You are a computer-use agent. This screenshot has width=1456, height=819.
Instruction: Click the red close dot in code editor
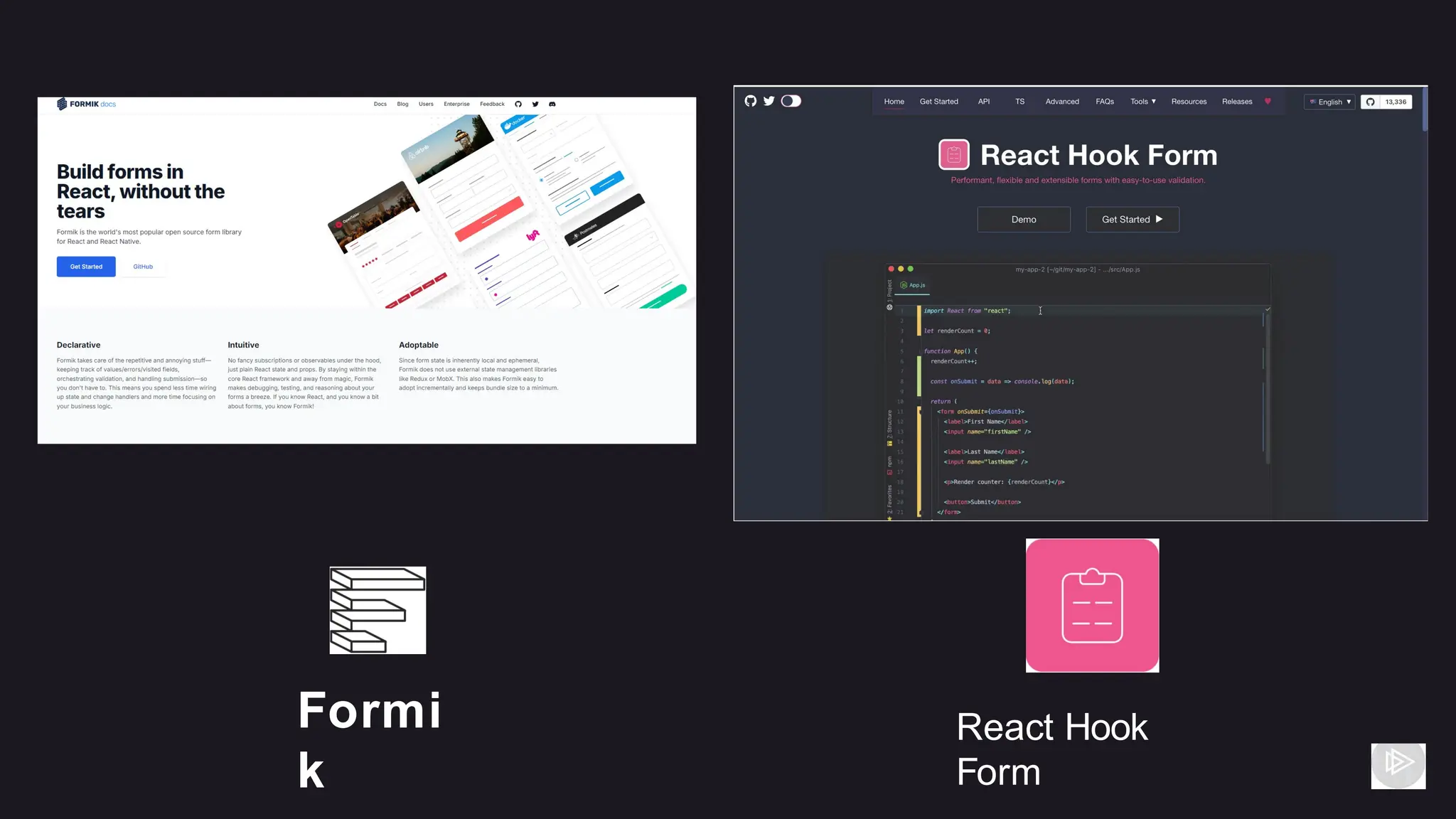[x=891, y=269]
